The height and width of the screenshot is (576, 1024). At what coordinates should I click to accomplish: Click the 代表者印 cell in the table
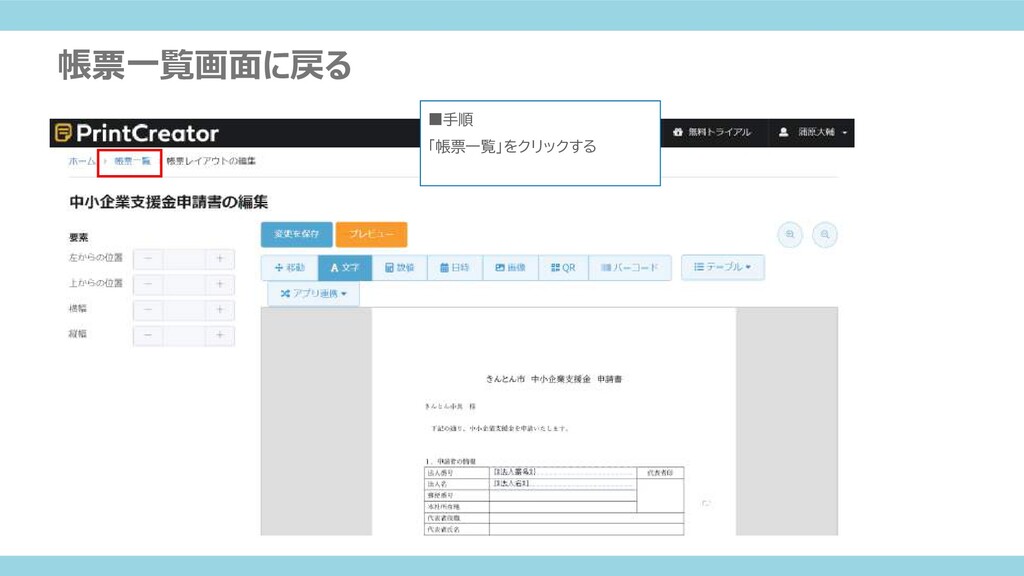[660, 472]
